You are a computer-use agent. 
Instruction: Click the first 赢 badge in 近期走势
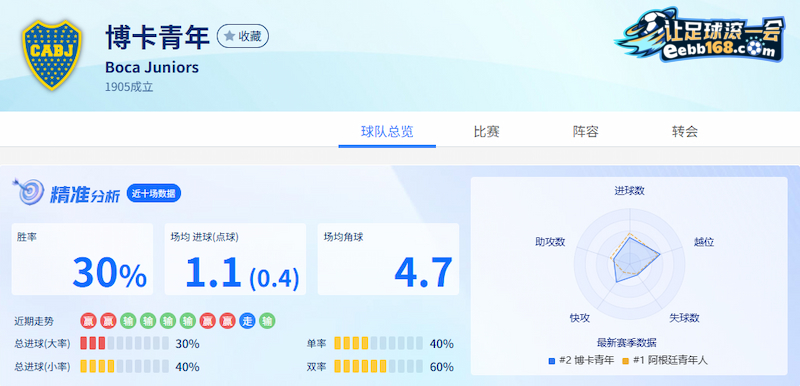(88, 321)
